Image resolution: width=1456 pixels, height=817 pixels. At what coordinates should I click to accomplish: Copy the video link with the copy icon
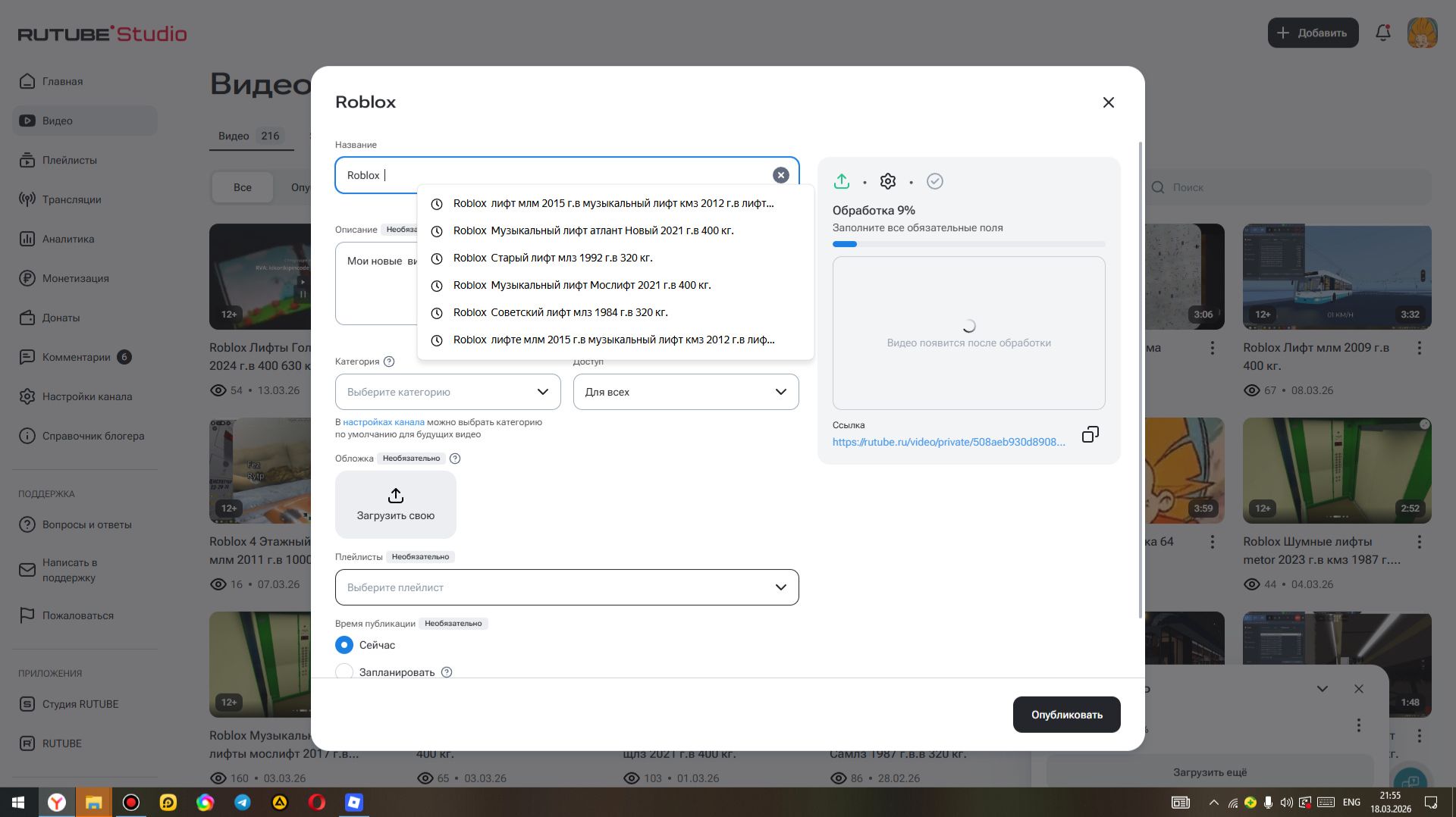pos(1090,434)
